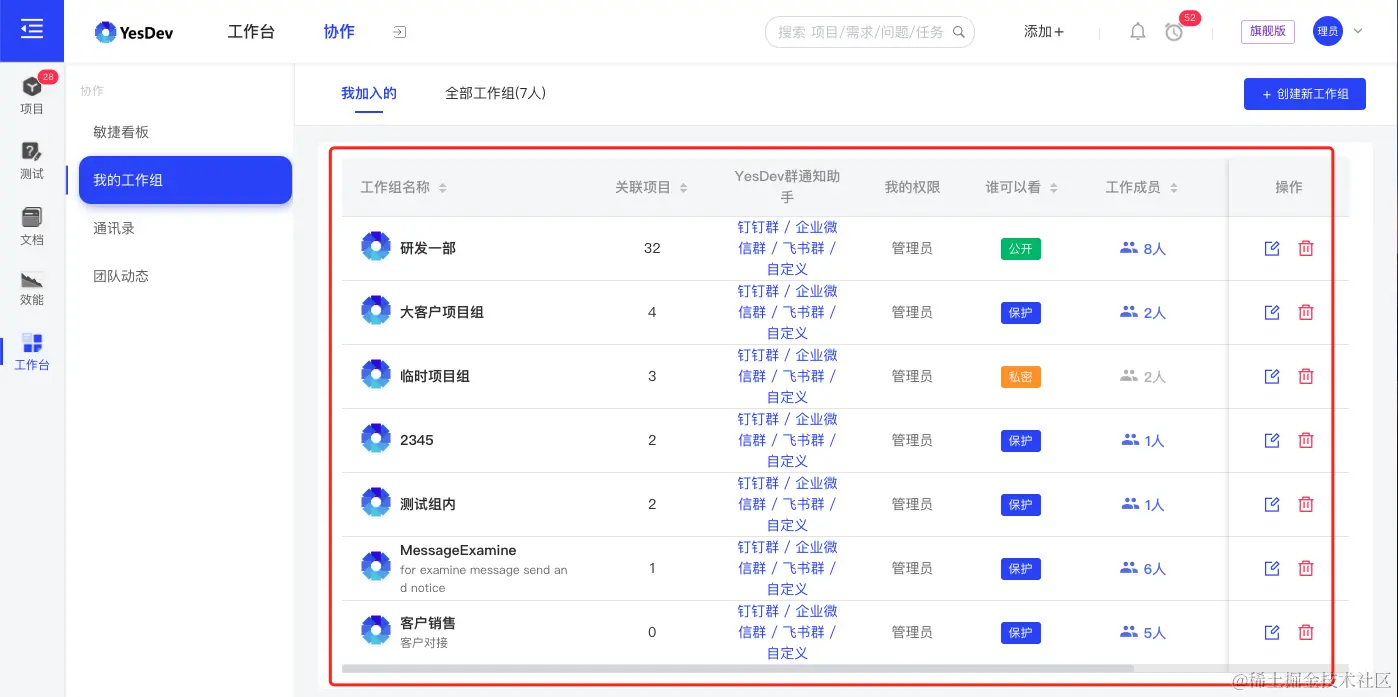This screenshot has height=697, width=1398.
Task: Click the table horizontal scrollbar
Action: pyautogui.click(x=738, y=668)
